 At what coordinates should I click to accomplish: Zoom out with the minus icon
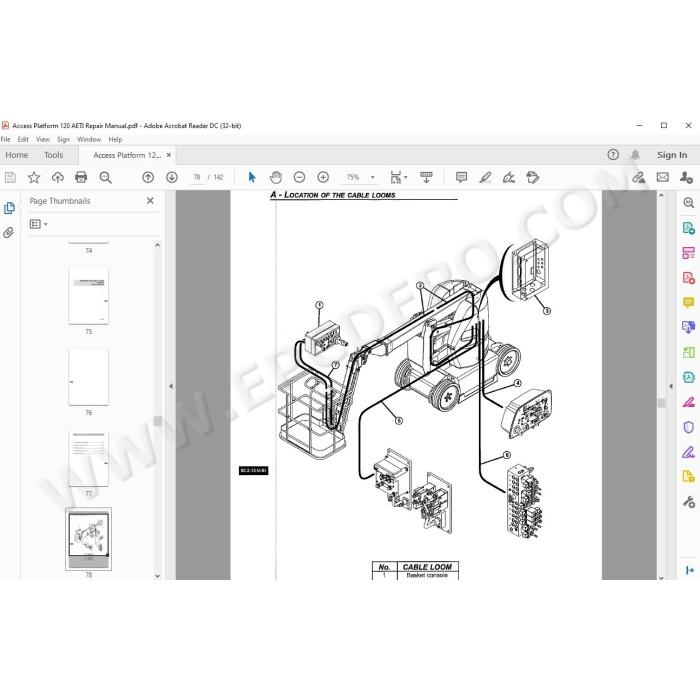[x=299, y=177]
